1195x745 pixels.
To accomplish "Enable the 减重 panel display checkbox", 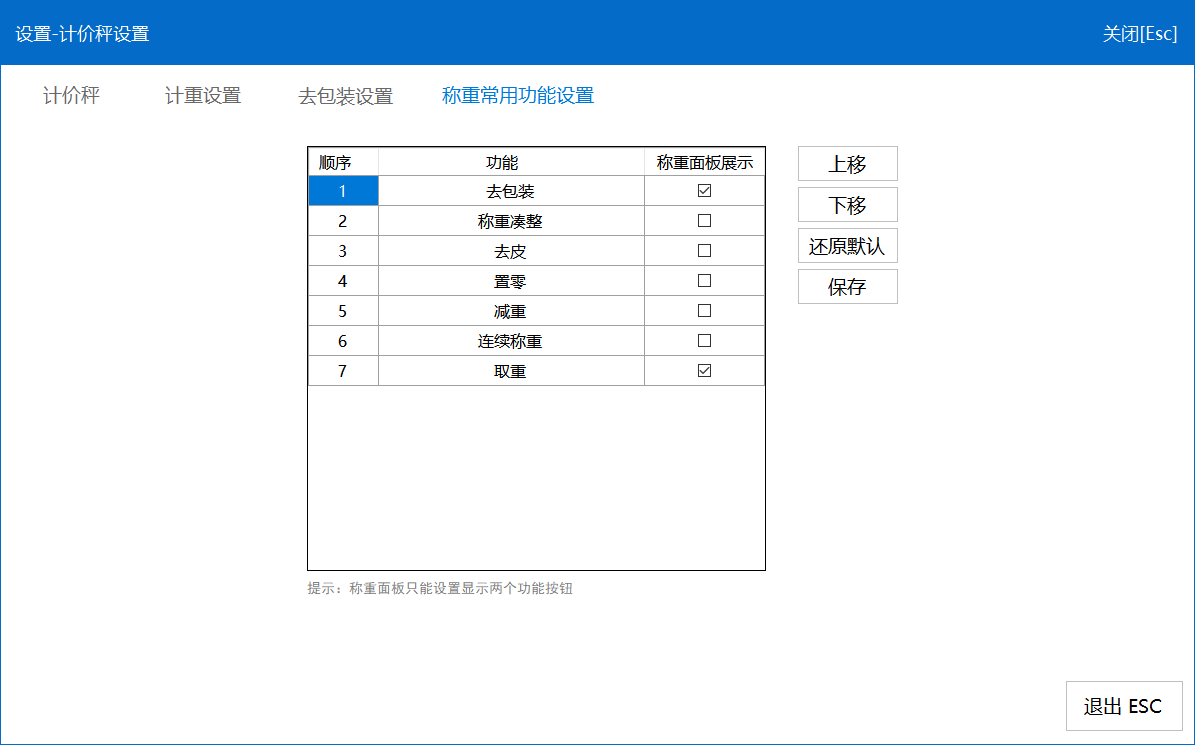I will coord(704,311).
